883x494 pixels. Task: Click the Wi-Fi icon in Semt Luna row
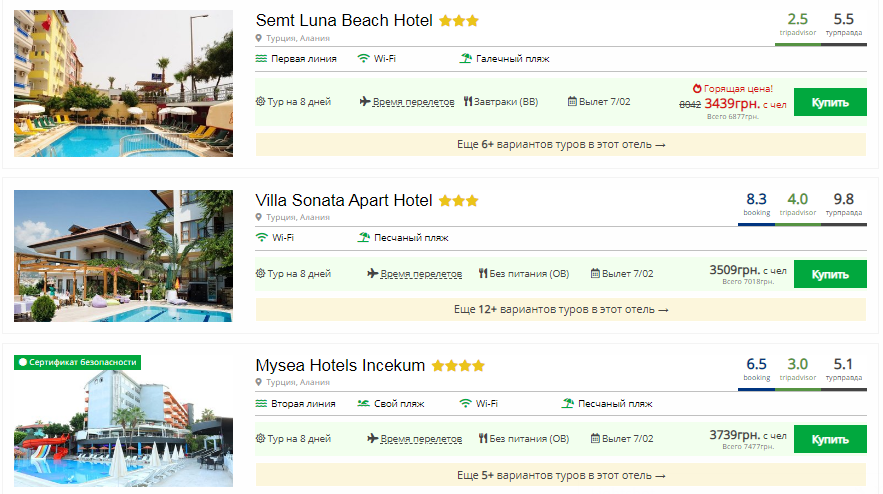point(363,59)
